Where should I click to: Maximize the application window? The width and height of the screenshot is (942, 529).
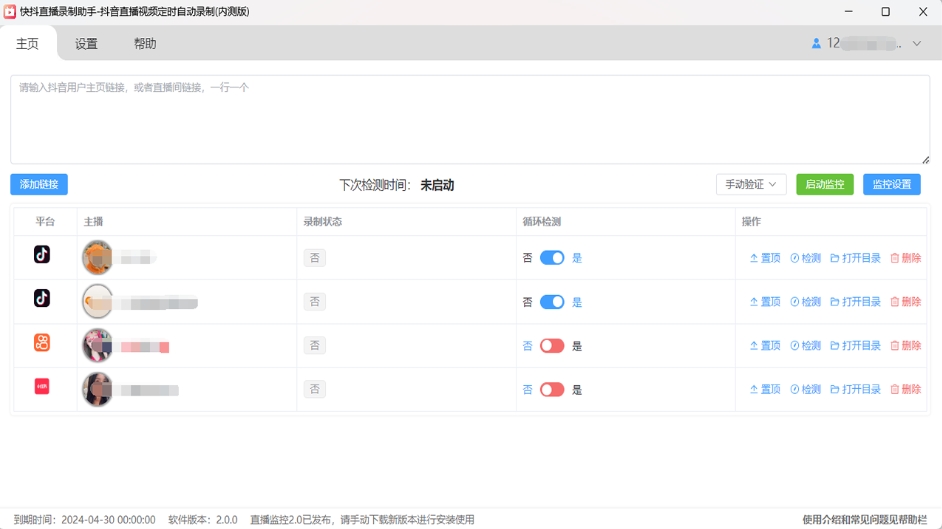pos(886,11)
